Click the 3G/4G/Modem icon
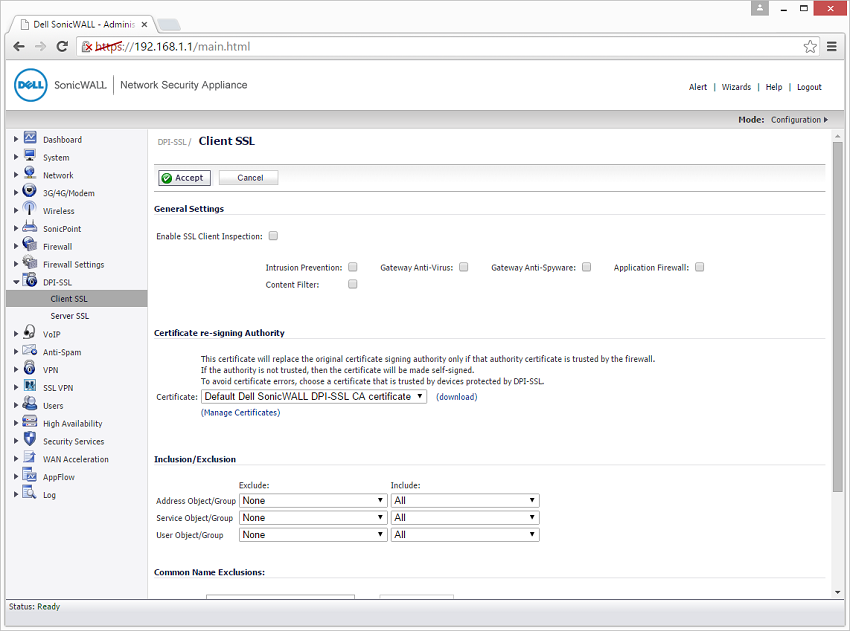Viewport: 850px width, 631px height. 30,191
